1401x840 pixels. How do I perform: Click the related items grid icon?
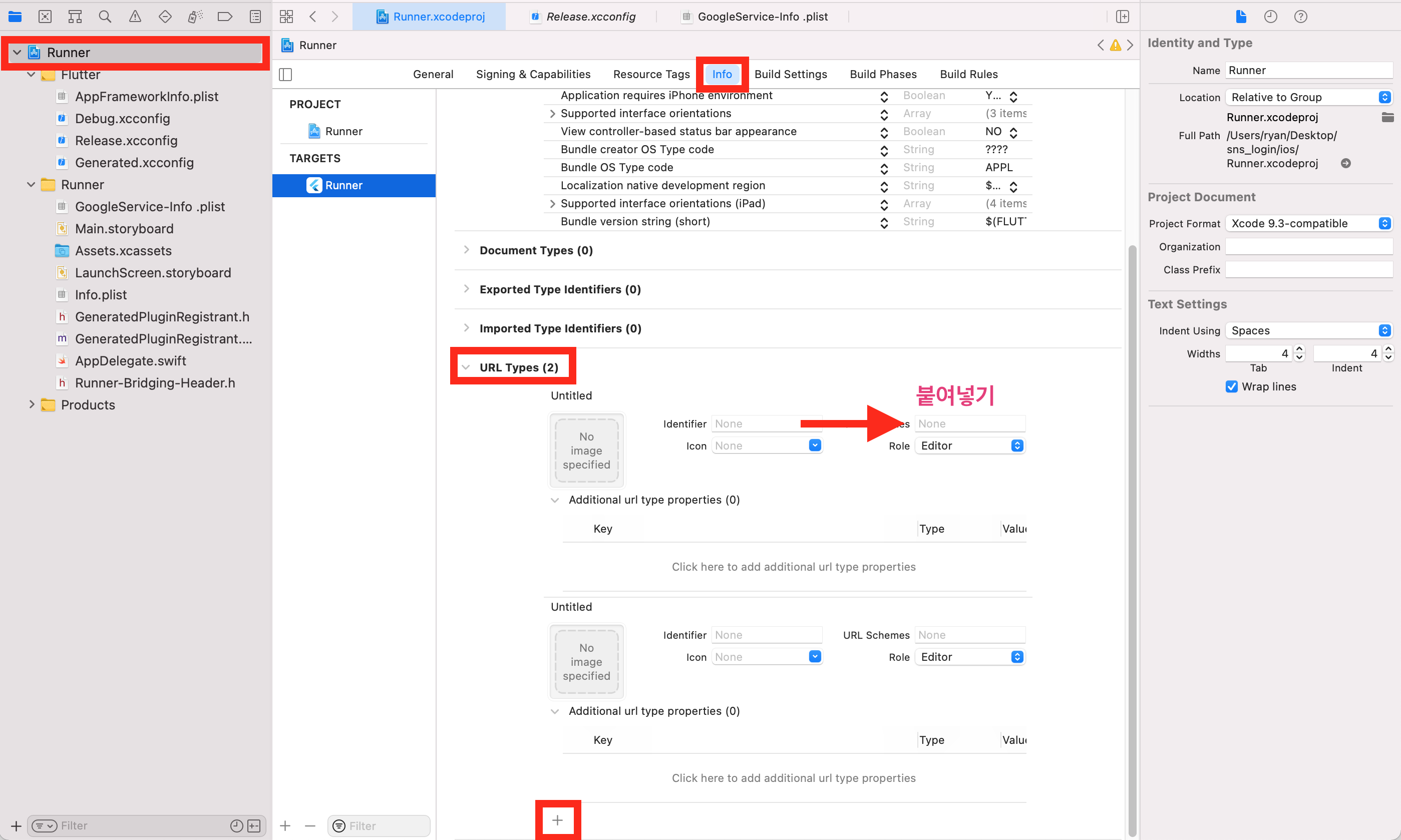pos(286,17)
